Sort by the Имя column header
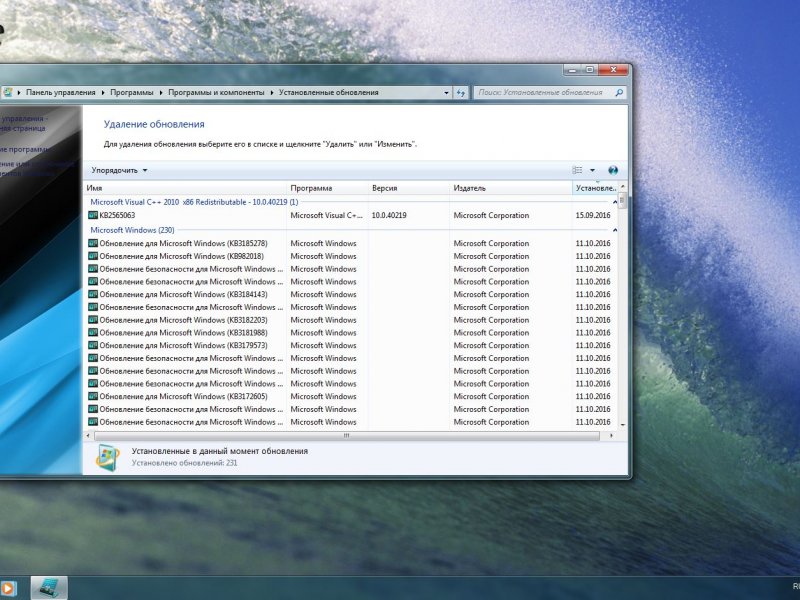 click(x=185, y=188)
